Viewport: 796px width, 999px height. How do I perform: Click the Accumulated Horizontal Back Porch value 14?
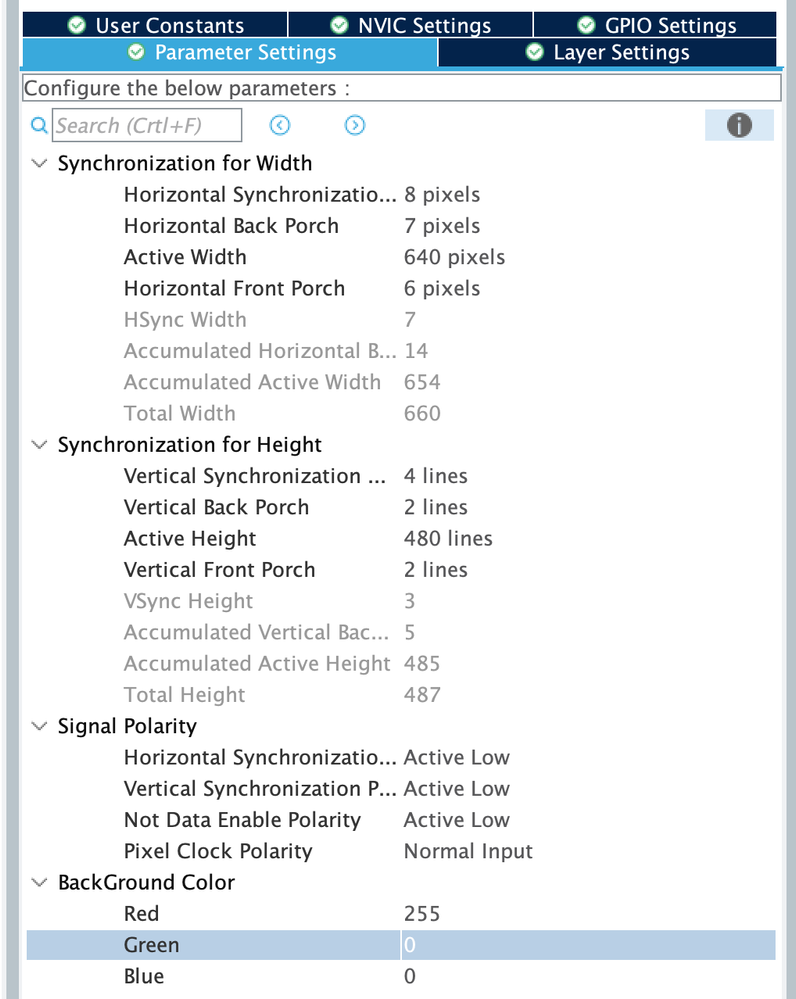(416, 350)
